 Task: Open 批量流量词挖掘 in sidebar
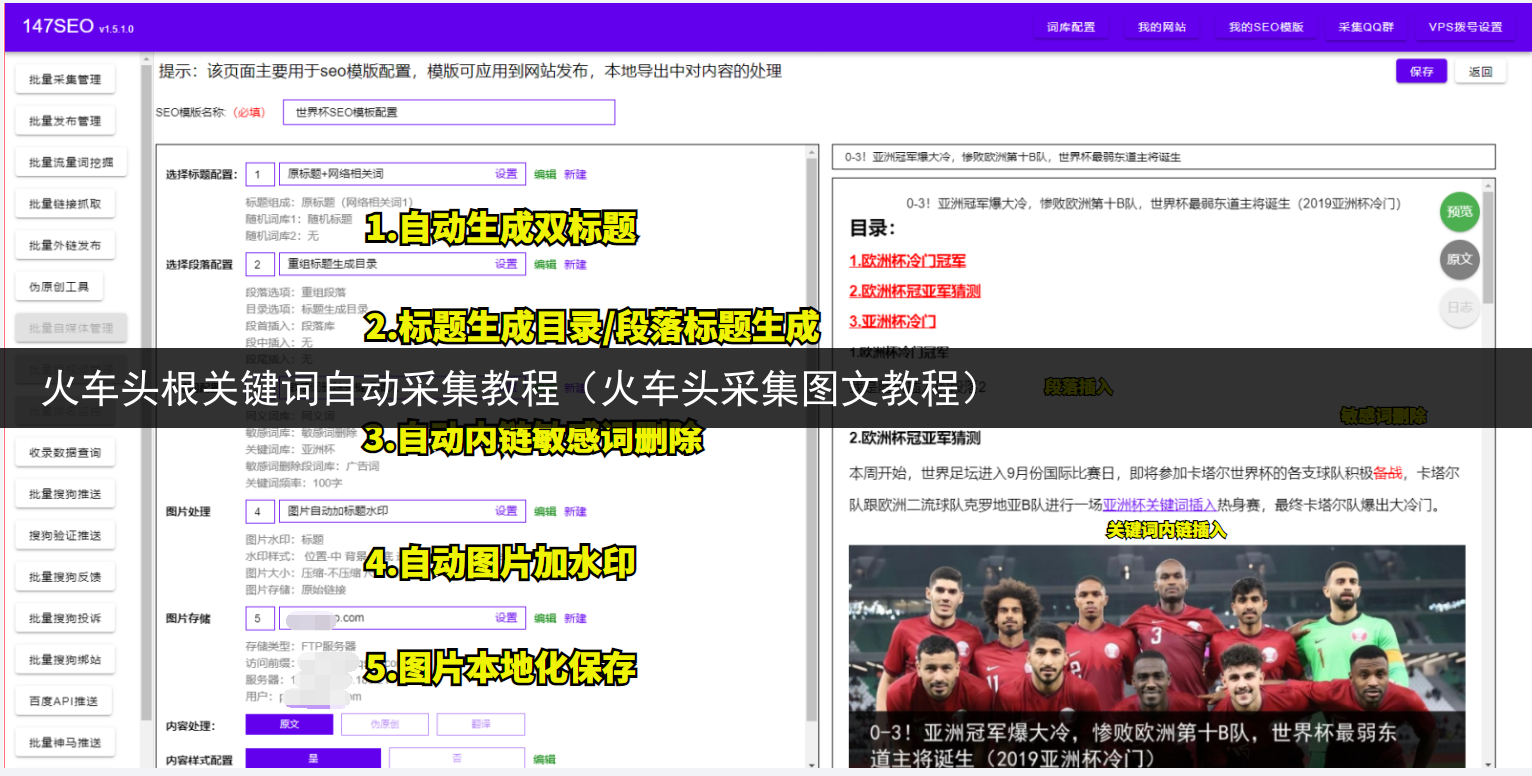tap(71, 163)
